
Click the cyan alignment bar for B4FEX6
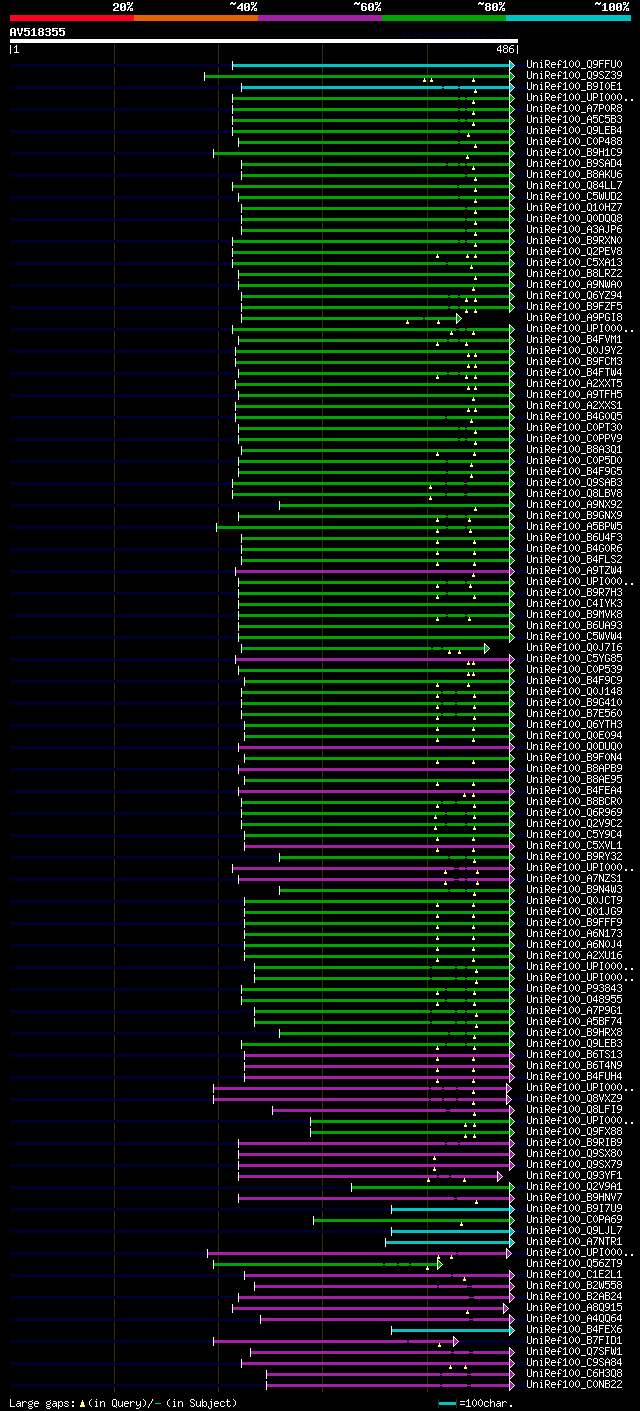click(453, 1330)
